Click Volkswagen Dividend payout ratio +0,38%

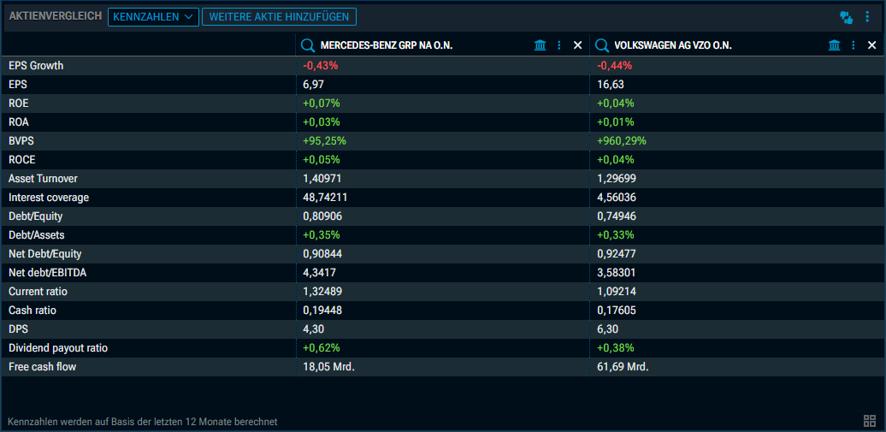click(616, 348)
